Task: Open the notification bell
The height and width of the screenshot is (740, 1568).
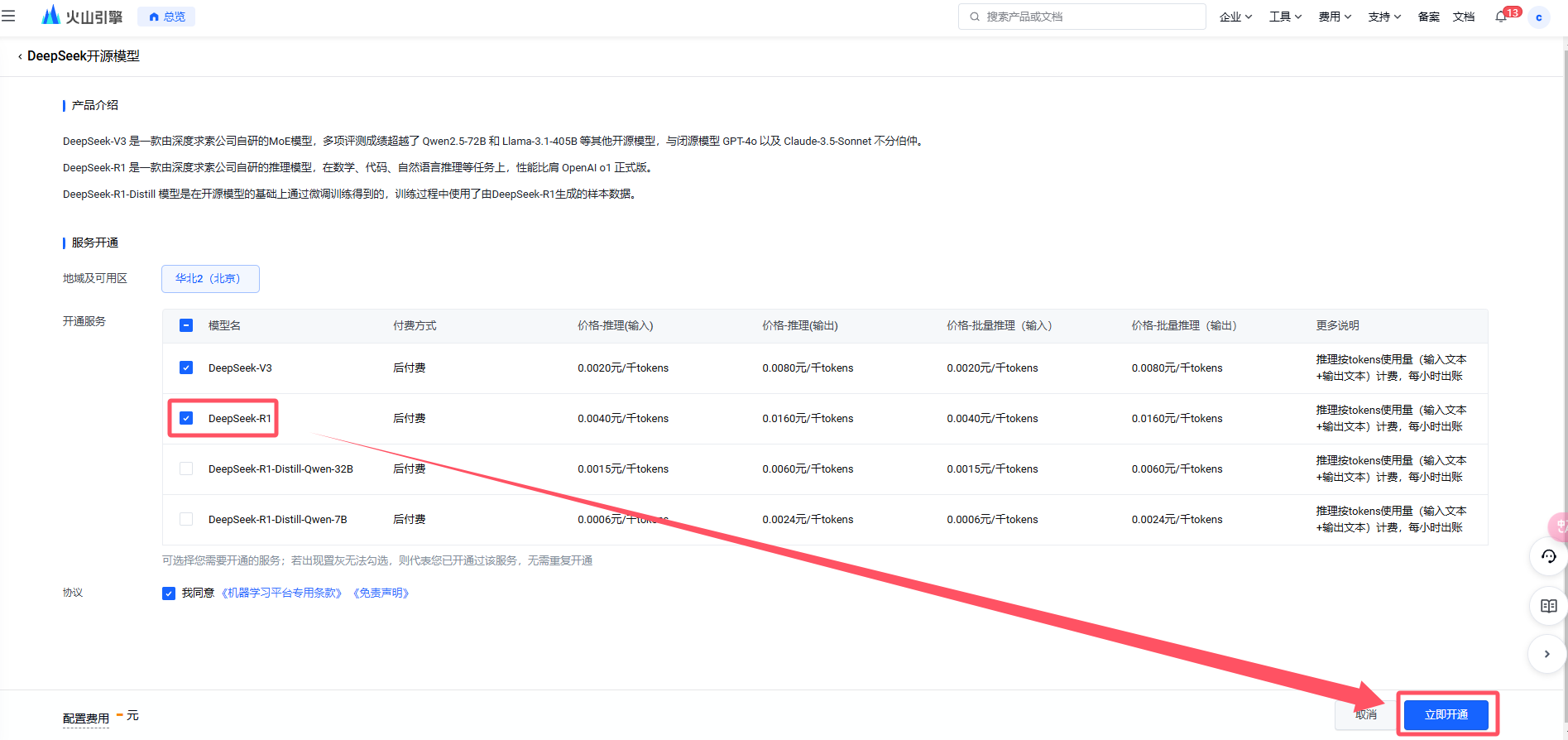Action: click(x=1501, y=17)
